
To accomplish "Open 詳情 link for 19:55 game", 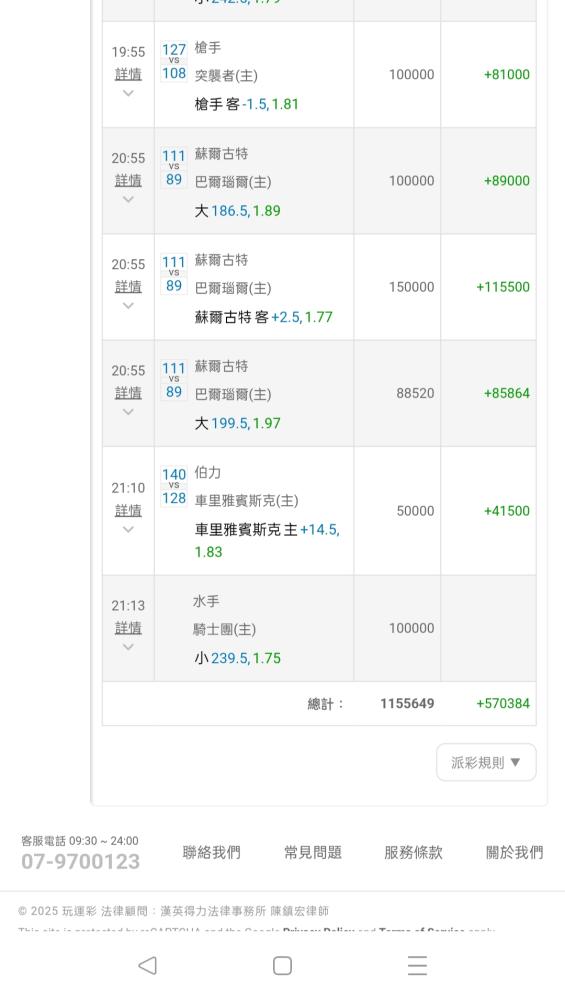I will coord(128,74).
